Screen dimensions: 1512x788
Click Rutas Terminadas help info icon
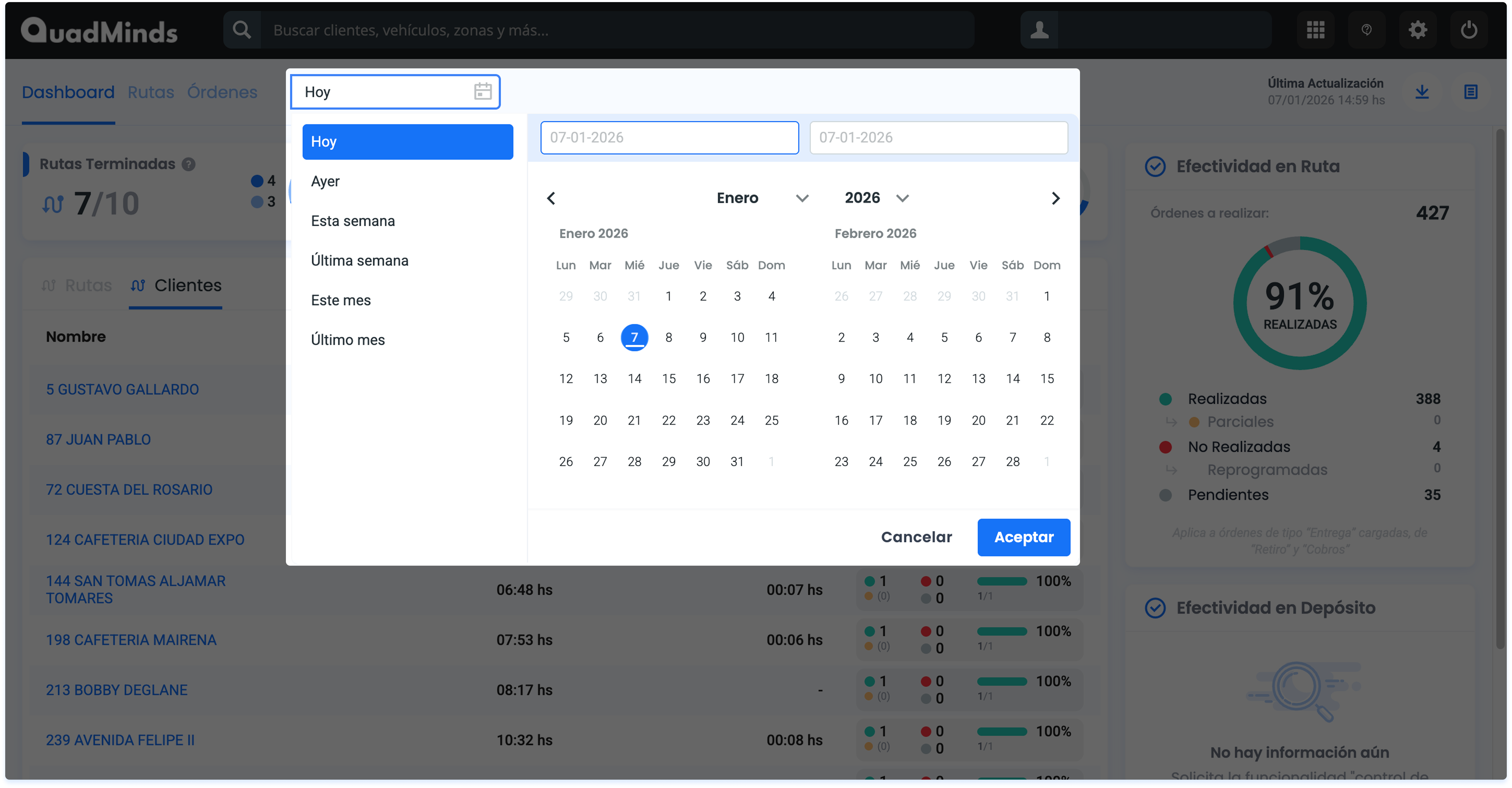click(188, 164)
